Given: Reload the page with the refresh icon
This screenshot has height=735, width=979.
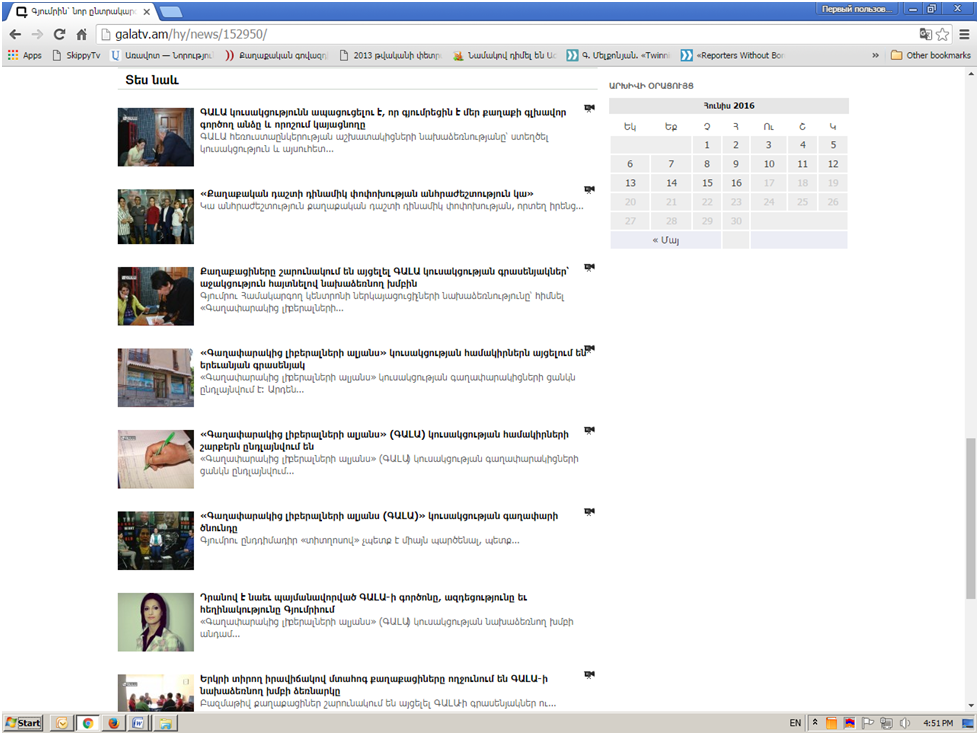Looking at the screenshot, I should point(60,34).
